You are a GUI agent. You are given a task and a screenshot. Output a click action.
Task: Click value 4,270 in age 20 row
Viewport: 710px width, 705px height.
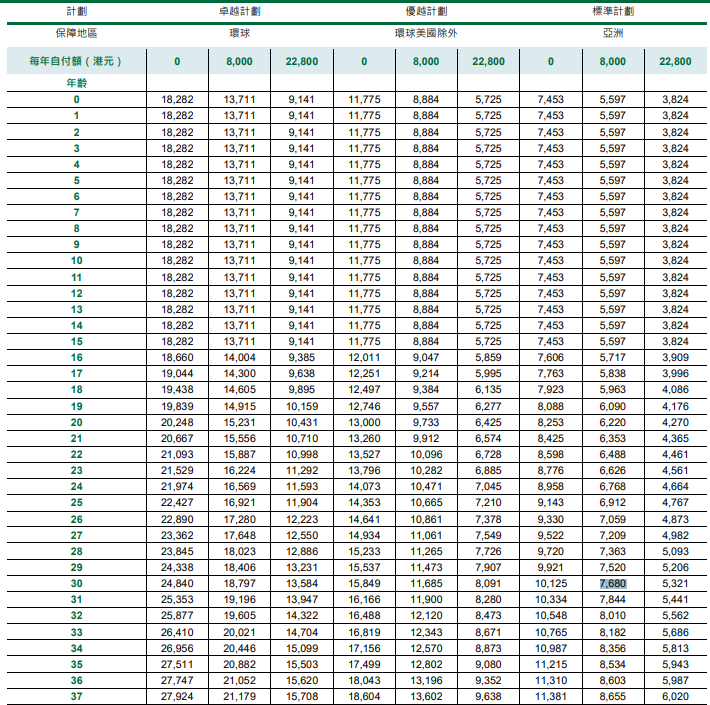[675, 422]
